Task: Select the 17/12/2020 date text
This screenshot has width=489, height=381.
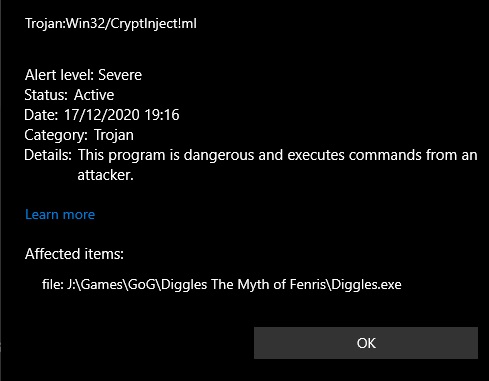Action: (x=102, y=115)
